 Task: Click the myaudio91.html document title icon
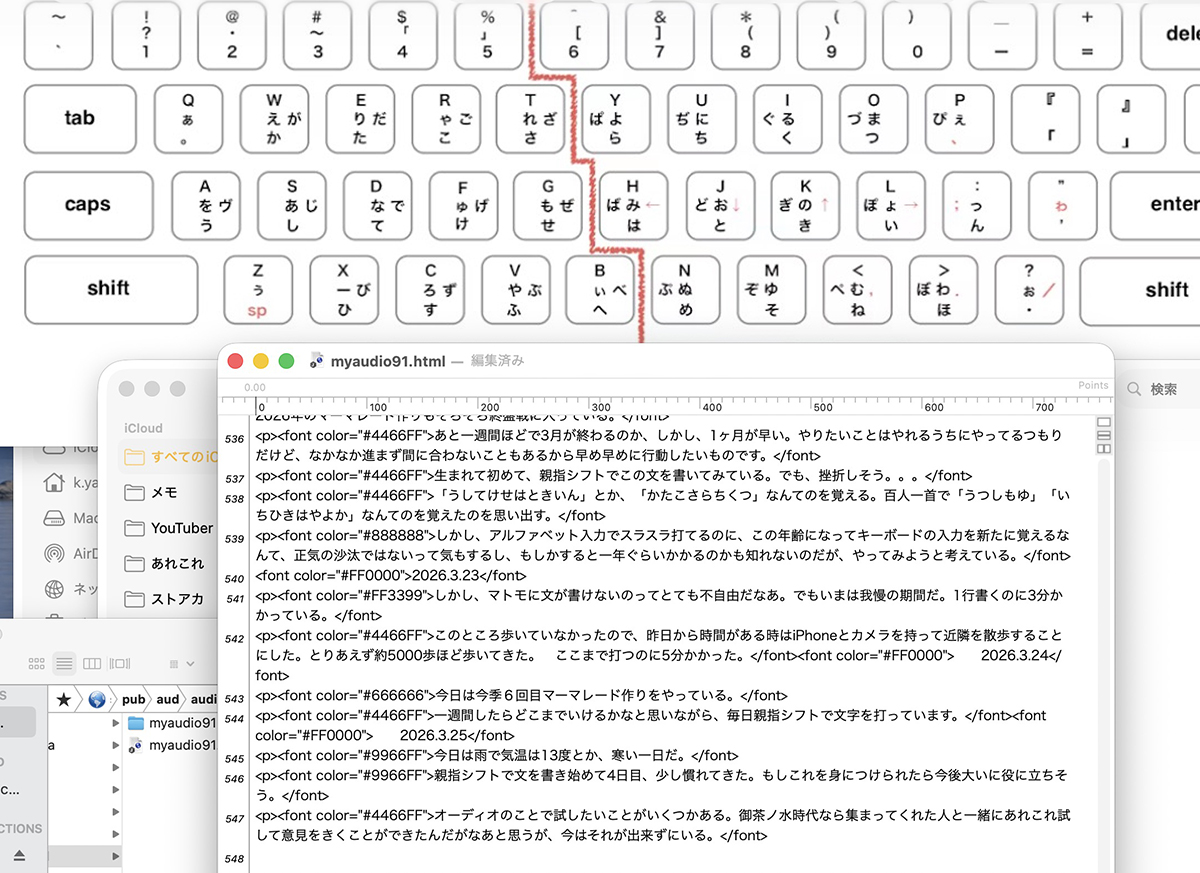(x=317, y=361)
